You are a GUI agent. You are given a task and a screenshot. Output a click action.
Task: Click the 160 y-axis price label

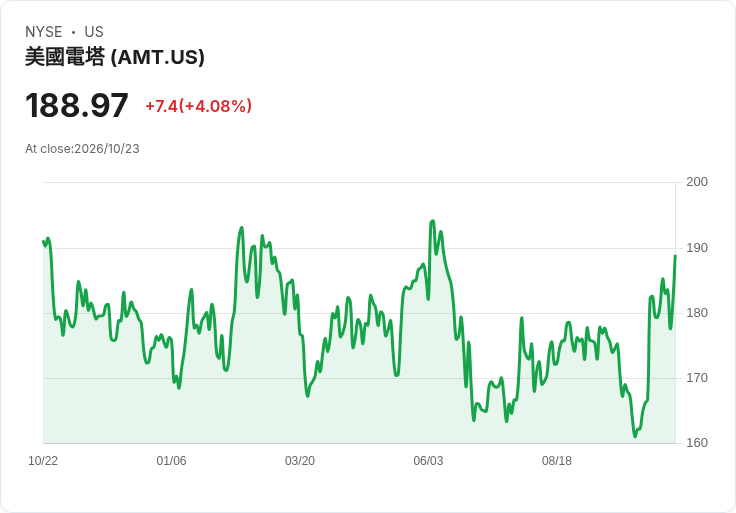[x=697, y=443]
